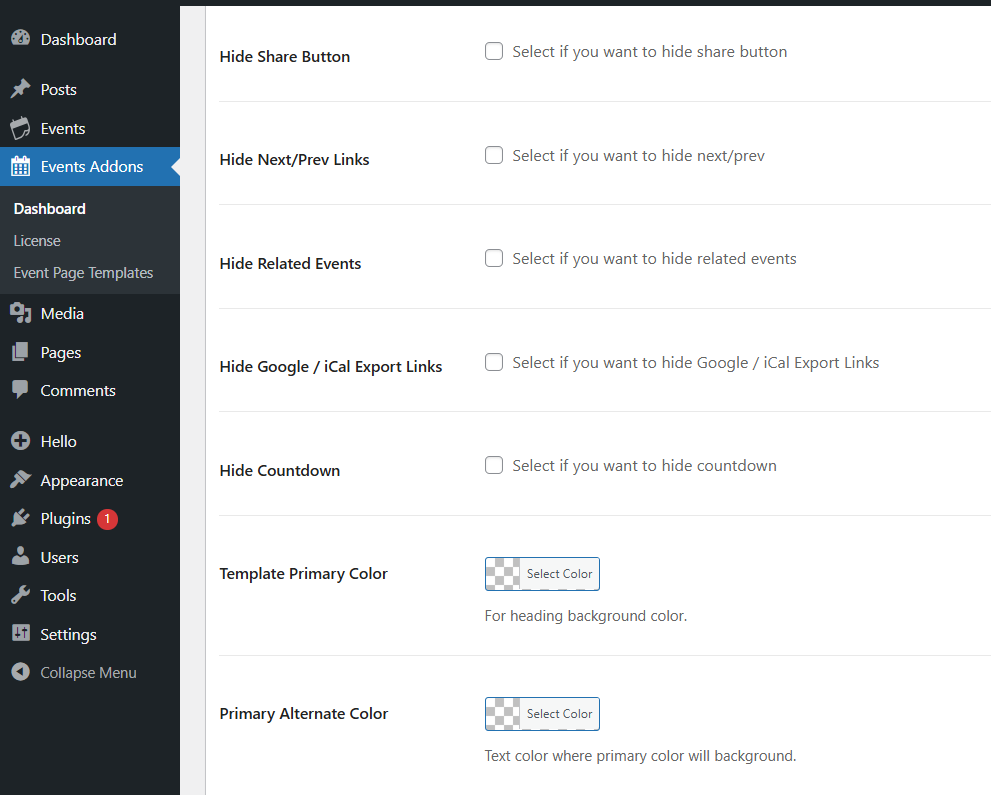Screen dimensions: 991x795
Task: Click the Tools wrench icon
Action: tap(20, 595)
